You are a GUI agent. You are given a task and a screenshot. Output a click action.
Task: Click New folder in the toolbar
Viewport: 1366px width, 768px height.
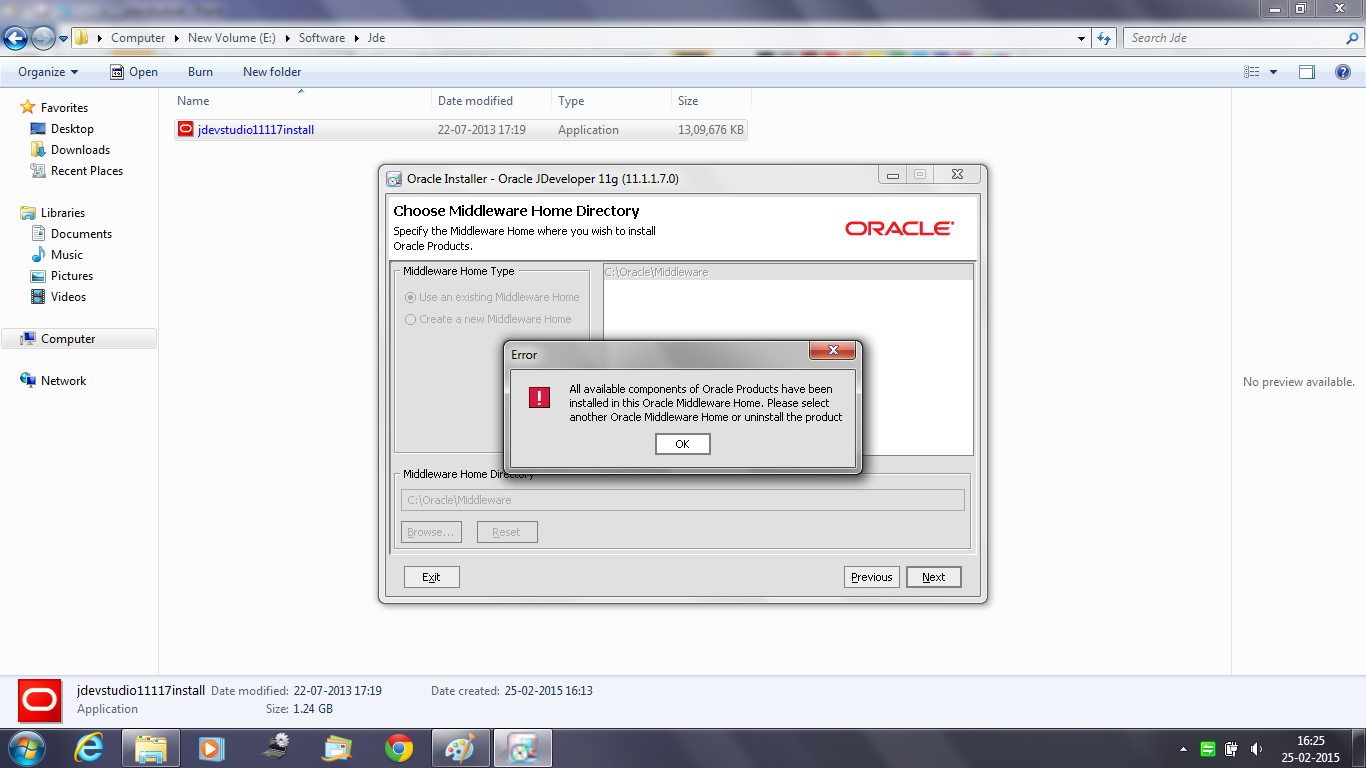pos(272,72)
